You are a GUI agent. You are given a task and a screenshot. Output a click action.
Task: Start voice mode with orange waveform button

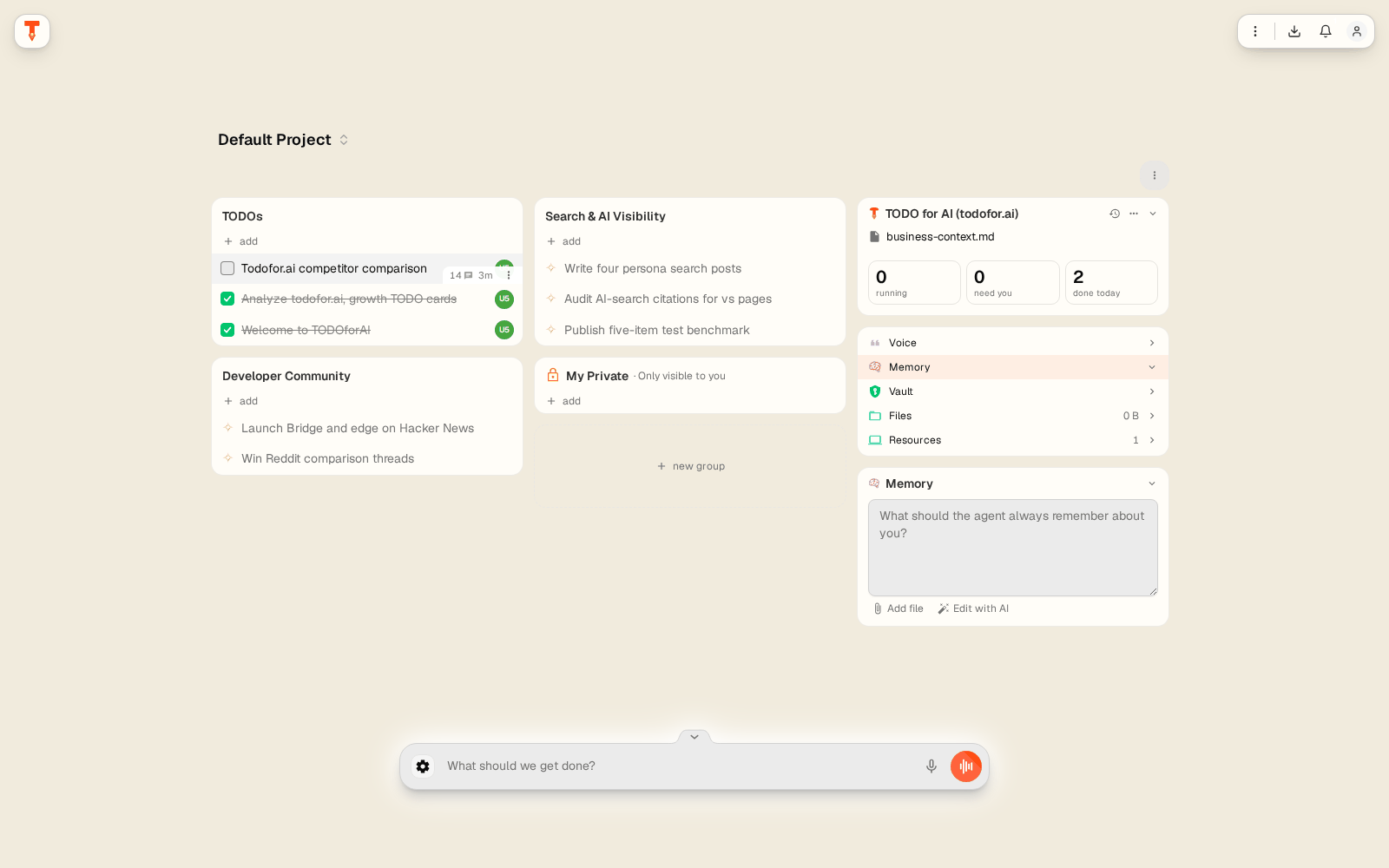(966, 766)
